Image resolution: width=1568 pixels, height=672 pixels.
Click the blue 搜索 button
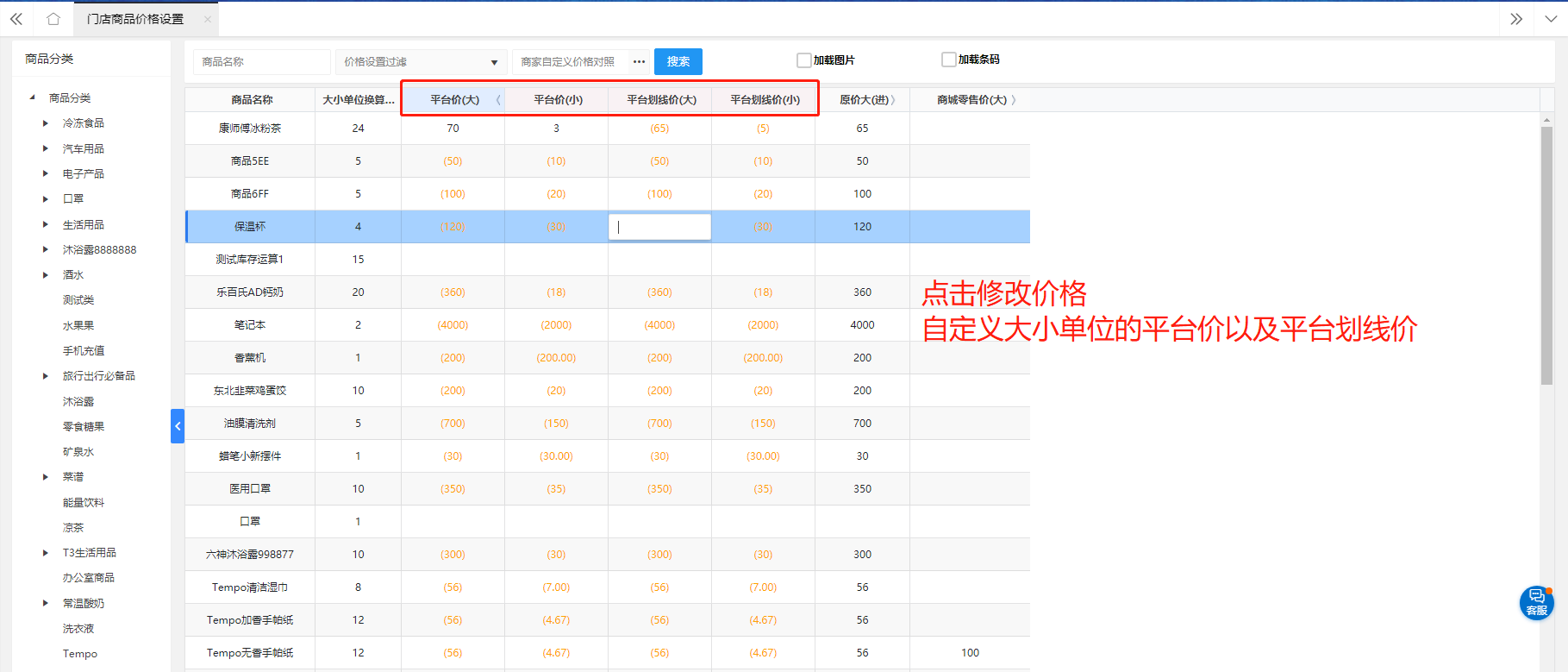pos(678,62)
